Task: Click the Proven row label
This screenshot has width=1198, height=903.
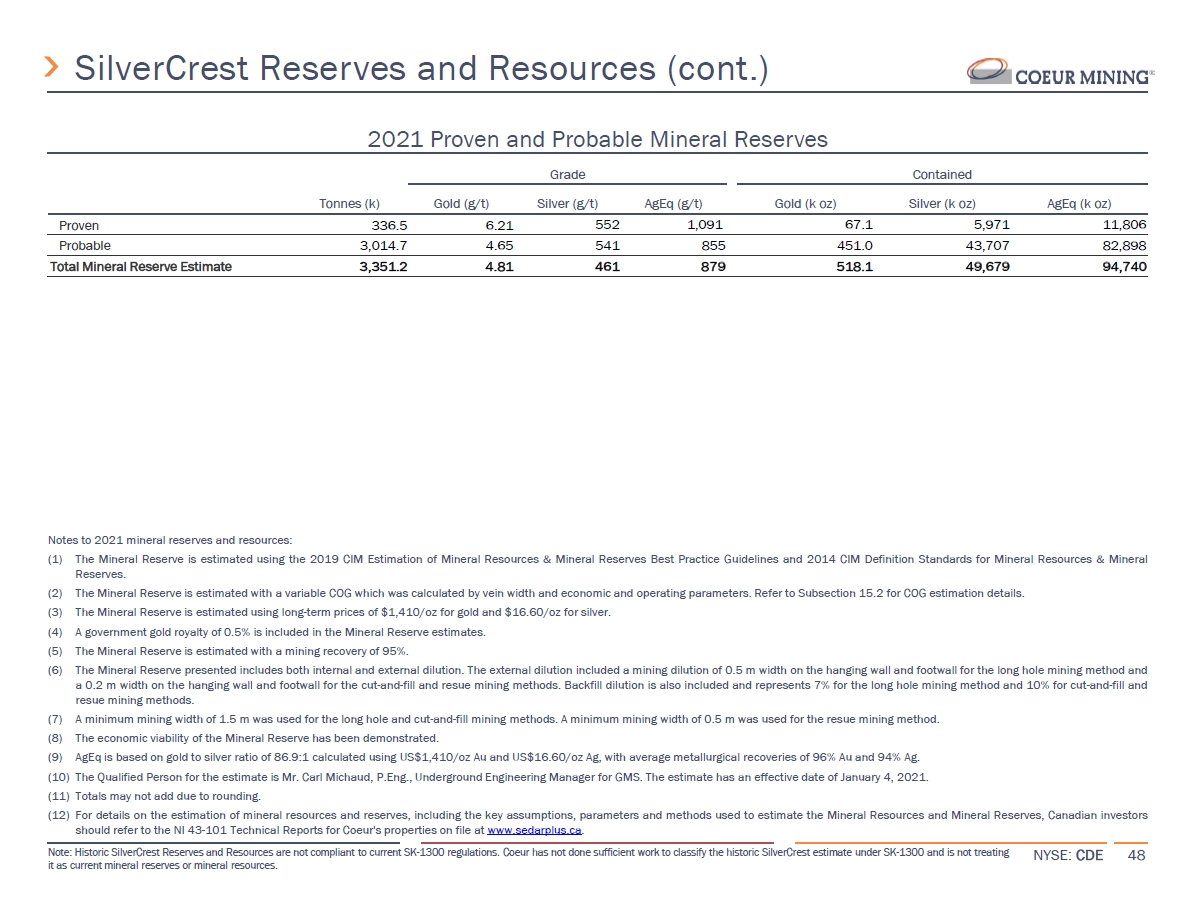Action: tap(79, 225)
